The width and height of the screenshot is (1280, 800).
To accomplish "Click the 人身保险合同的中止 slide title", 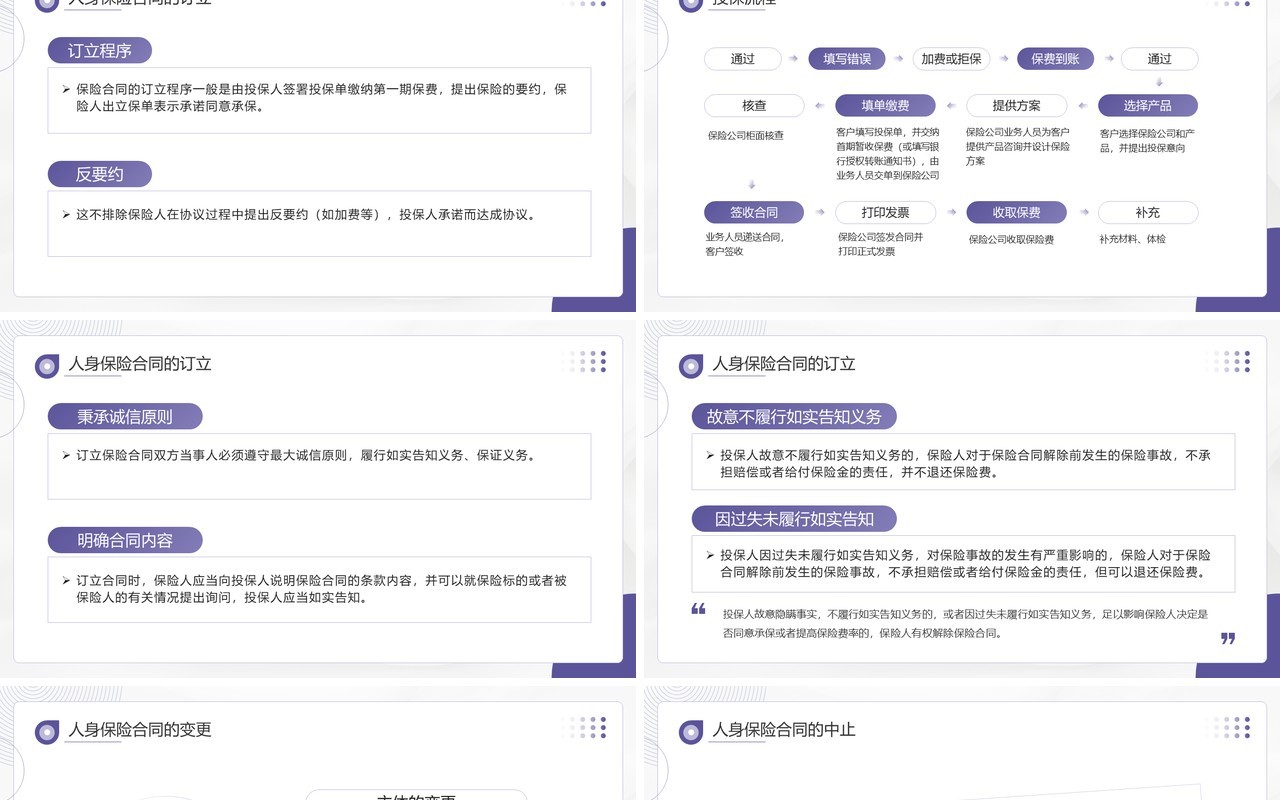I will click(784, 730).
